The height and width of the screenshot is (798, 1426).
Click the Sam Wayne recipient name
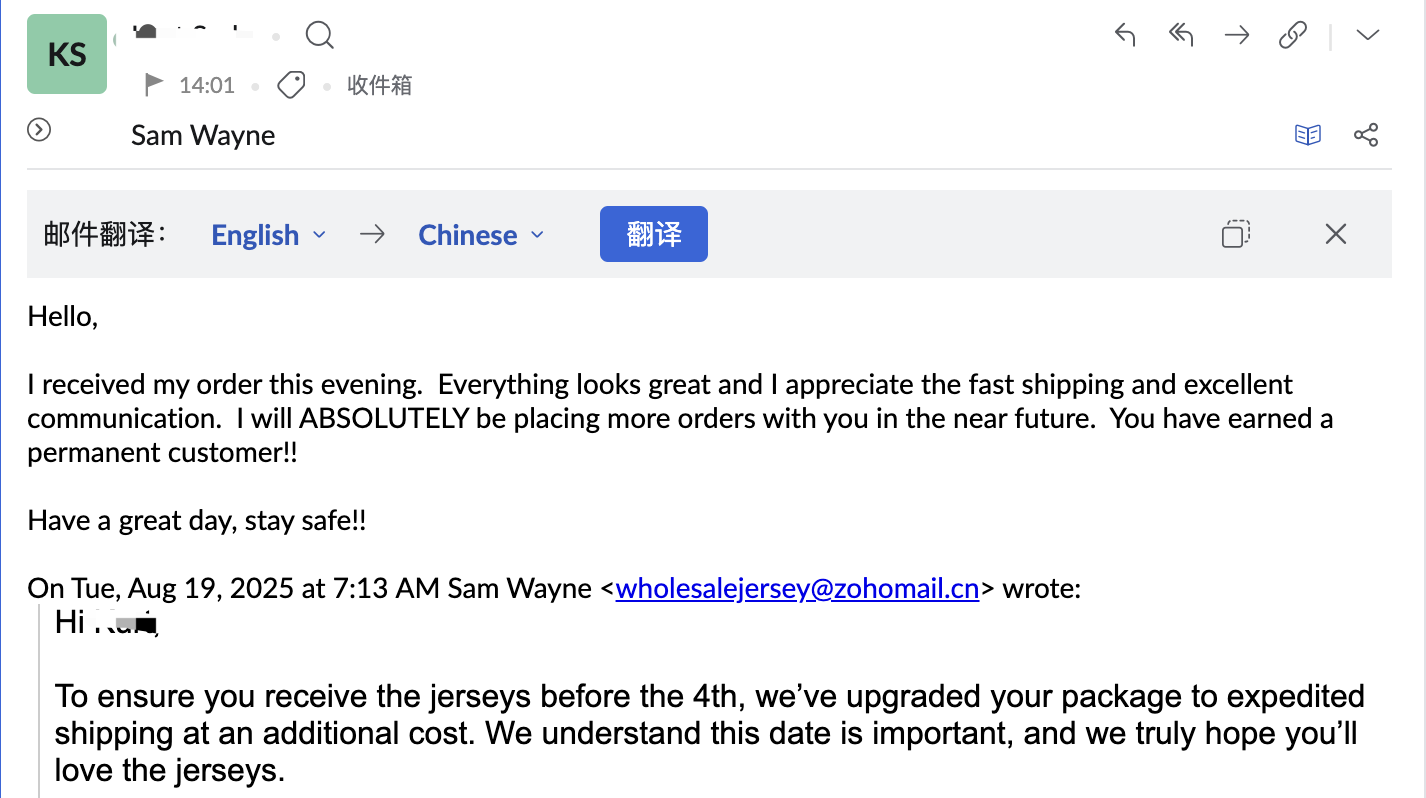pyautogui.click(x=203, y=135)
